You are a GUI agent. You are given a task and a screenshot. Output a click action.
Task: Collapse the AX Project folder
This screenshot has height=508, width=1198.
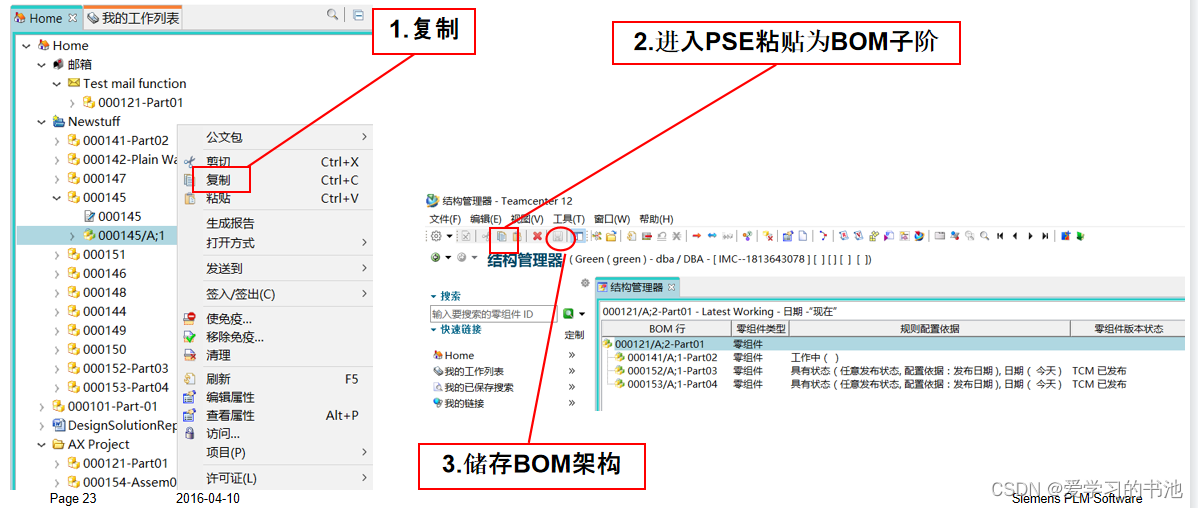42,445
